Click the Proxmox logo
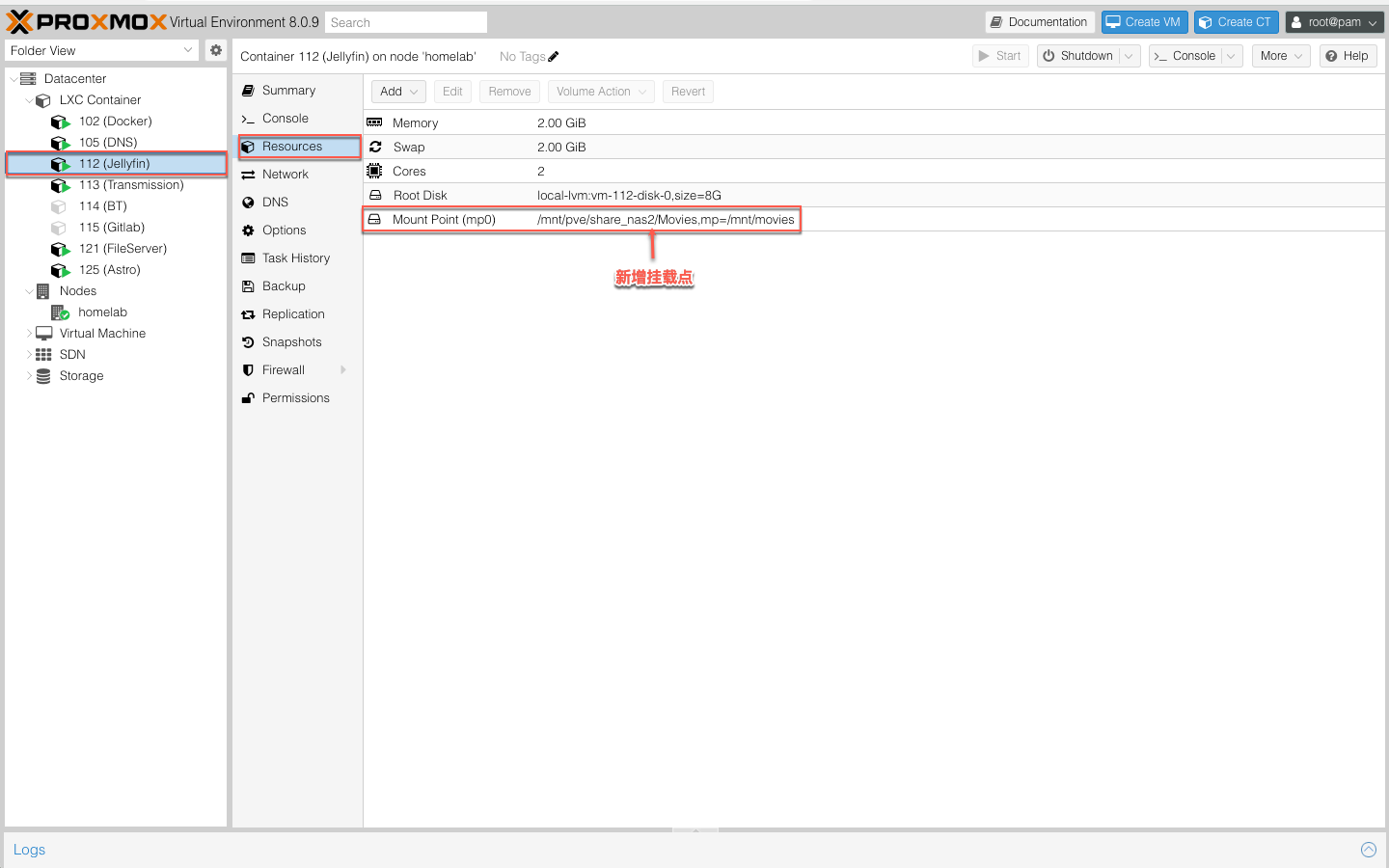The width and height of the screenshot is (1389, 868). pos(87,21)
